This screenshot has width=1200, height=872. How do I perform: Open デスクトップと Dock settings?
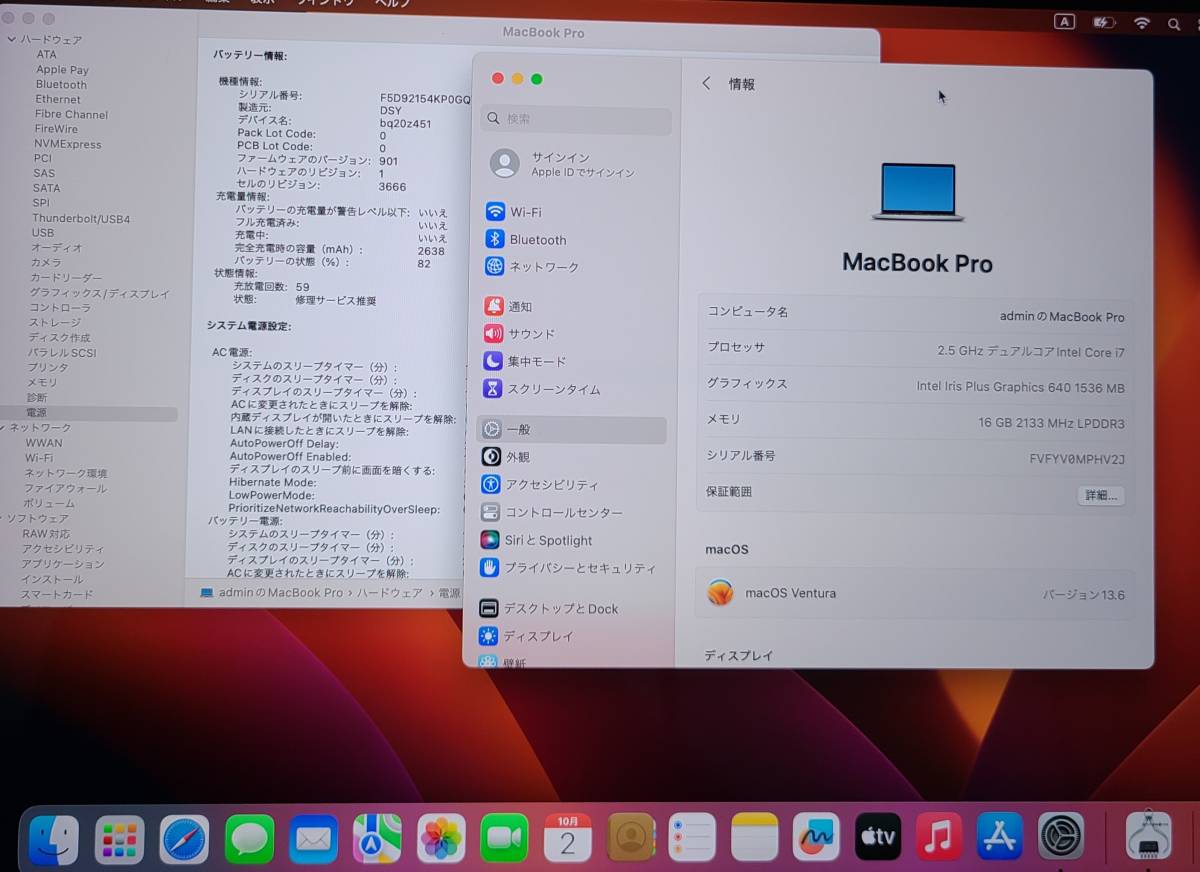[x=549, y=609]
